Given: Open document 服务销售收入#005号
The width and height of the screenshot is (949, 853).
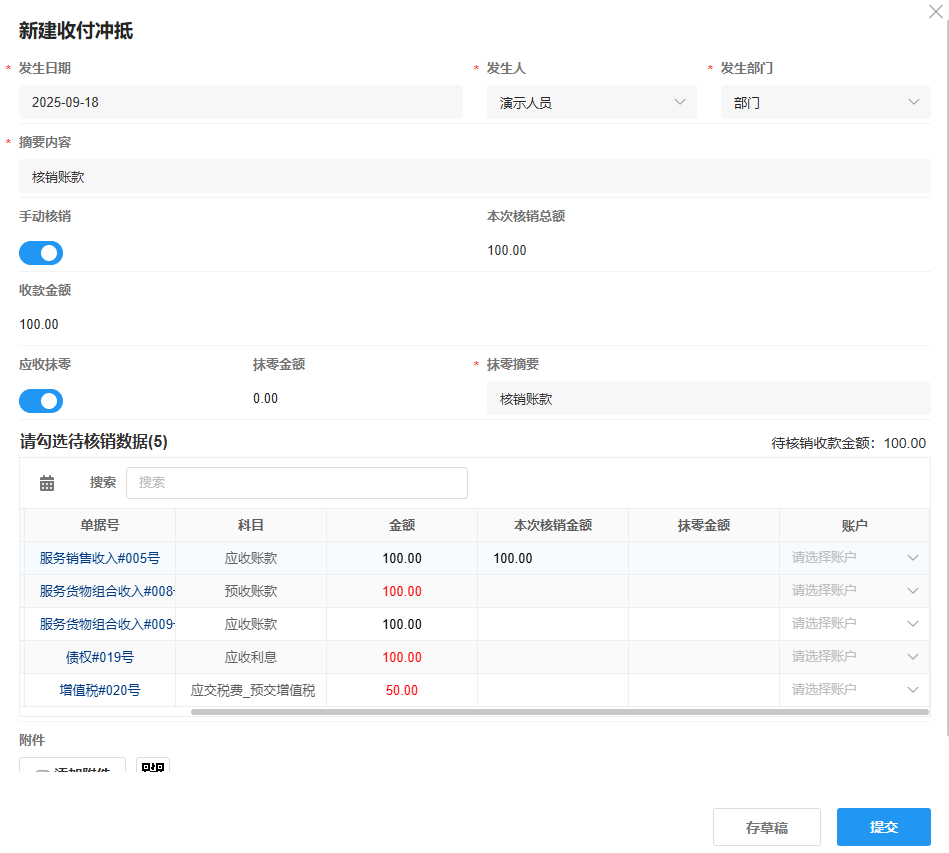Looking at the screenshot, I should click(x=97, y=558).
